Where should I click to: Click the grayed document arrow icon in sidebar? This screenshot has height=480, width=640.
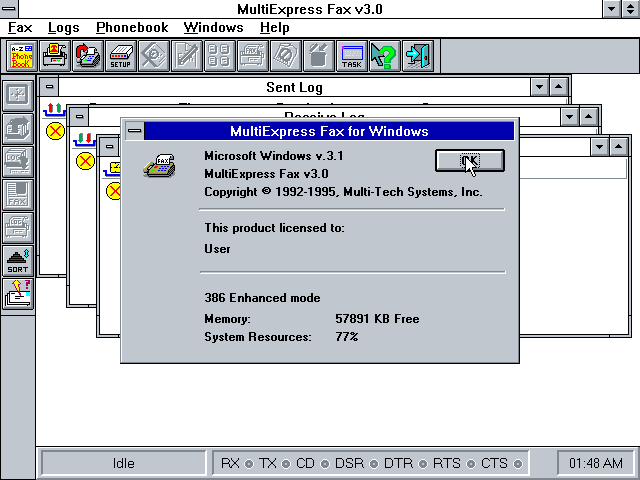coord(18,129)
